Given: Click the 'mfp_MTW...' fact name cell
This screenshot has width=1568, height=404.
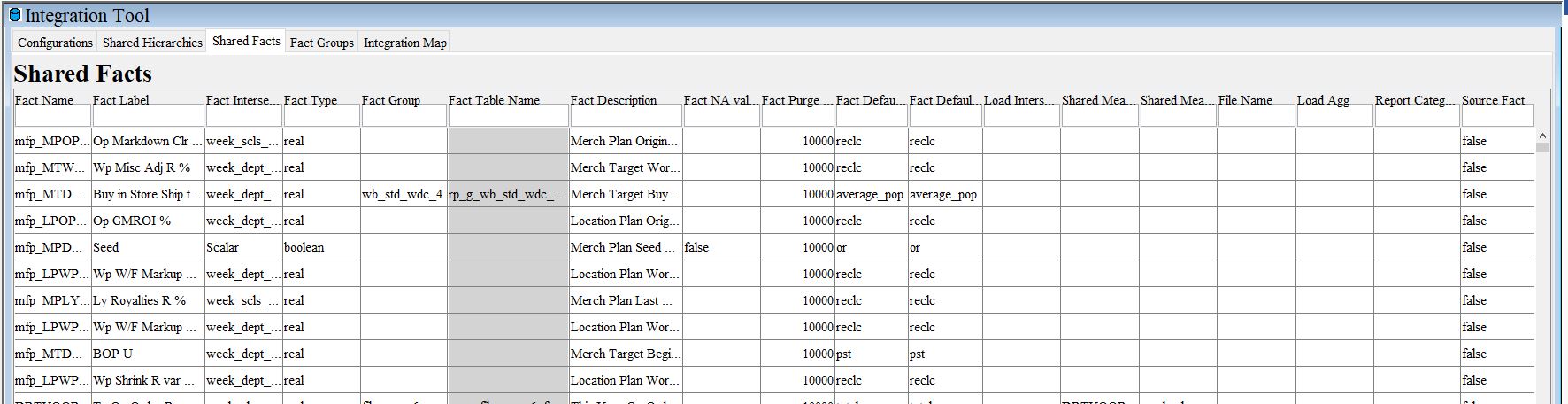Looking at the screenshot, I should (52, 167).
